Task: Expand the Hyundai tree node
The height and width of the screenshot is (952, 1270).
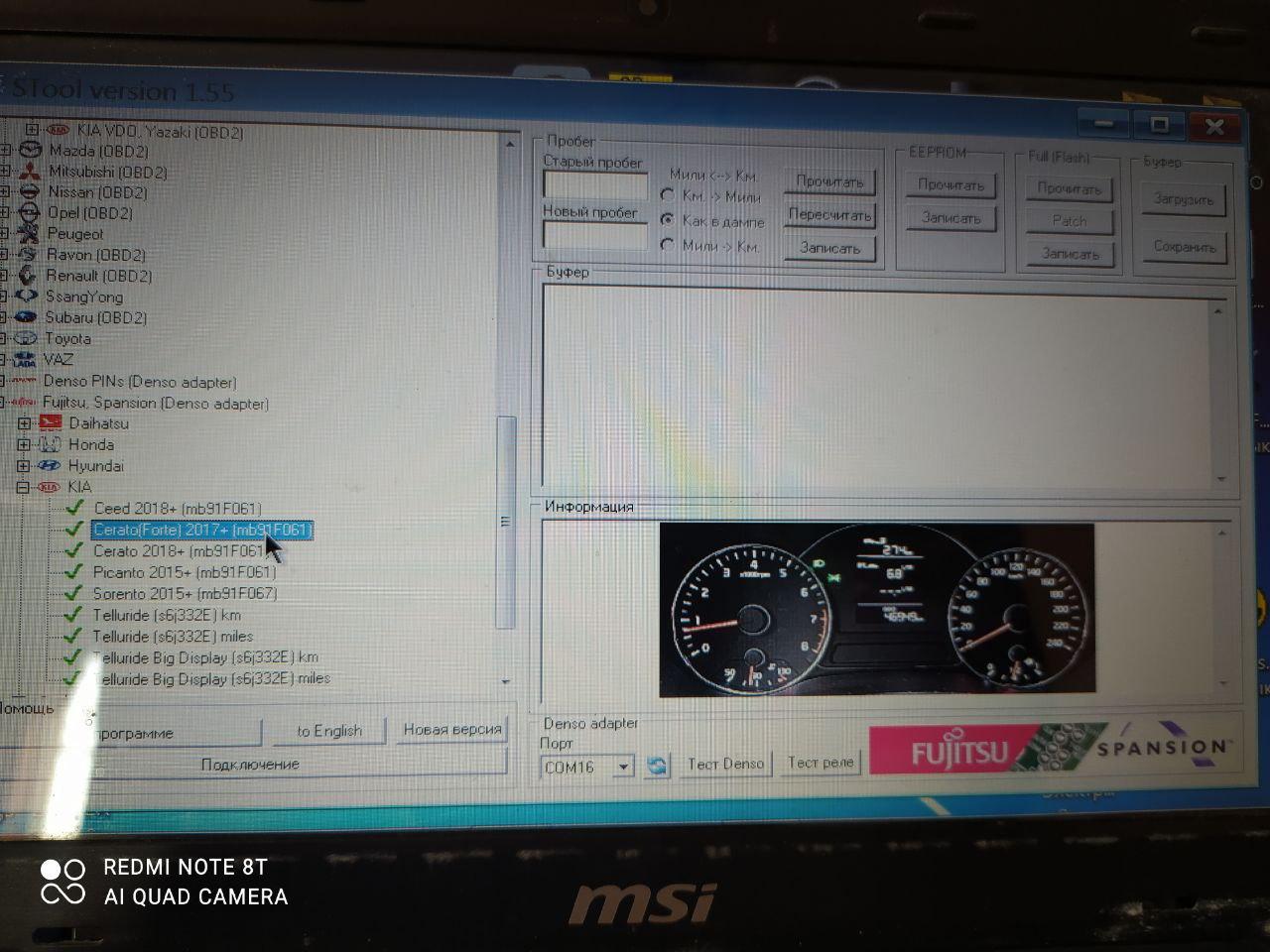Action: tap(24, 466)
